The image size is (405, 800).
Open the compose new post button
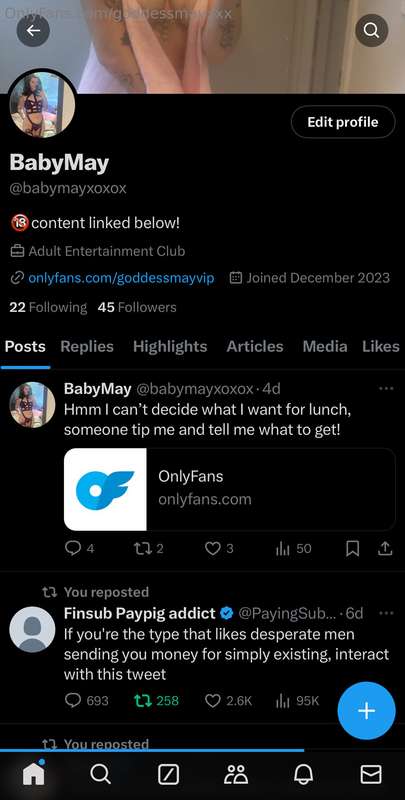pos(366,711)
